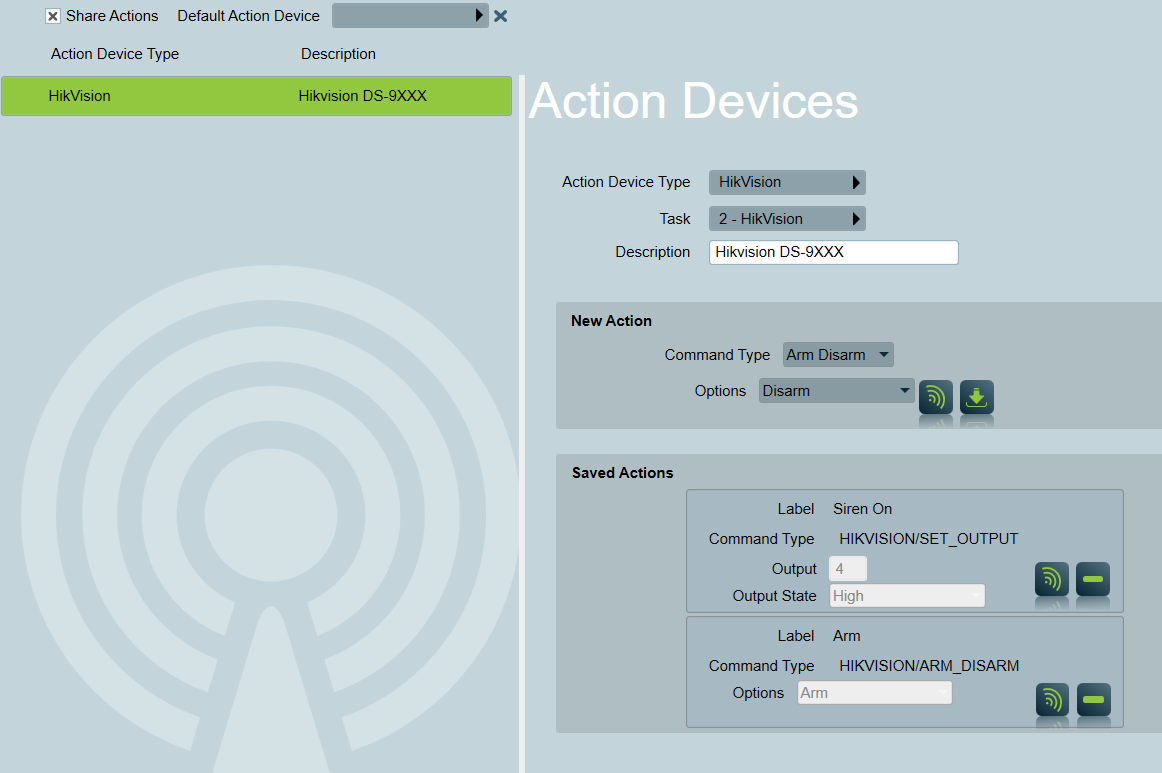Test the Arm saved action
Screen dimensions: 1162x773
tap(1052, 700)
